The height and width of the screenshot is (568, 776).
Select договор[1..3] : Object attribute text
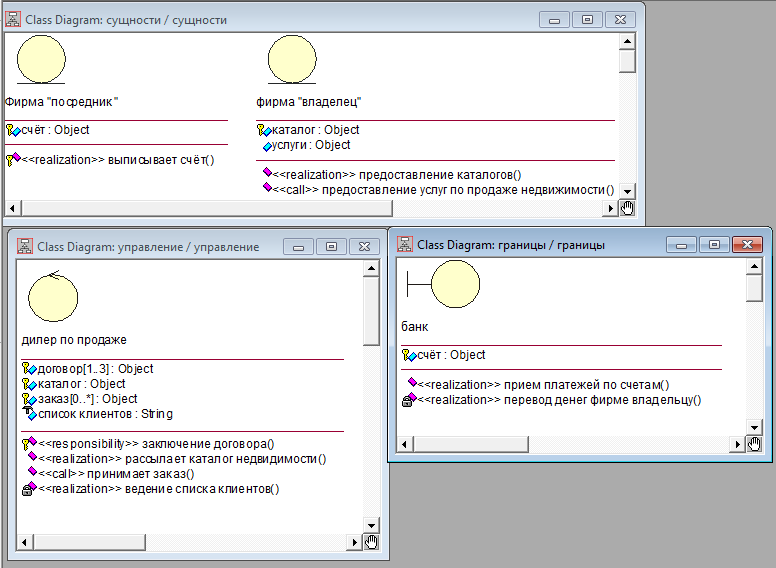[96, 369]
